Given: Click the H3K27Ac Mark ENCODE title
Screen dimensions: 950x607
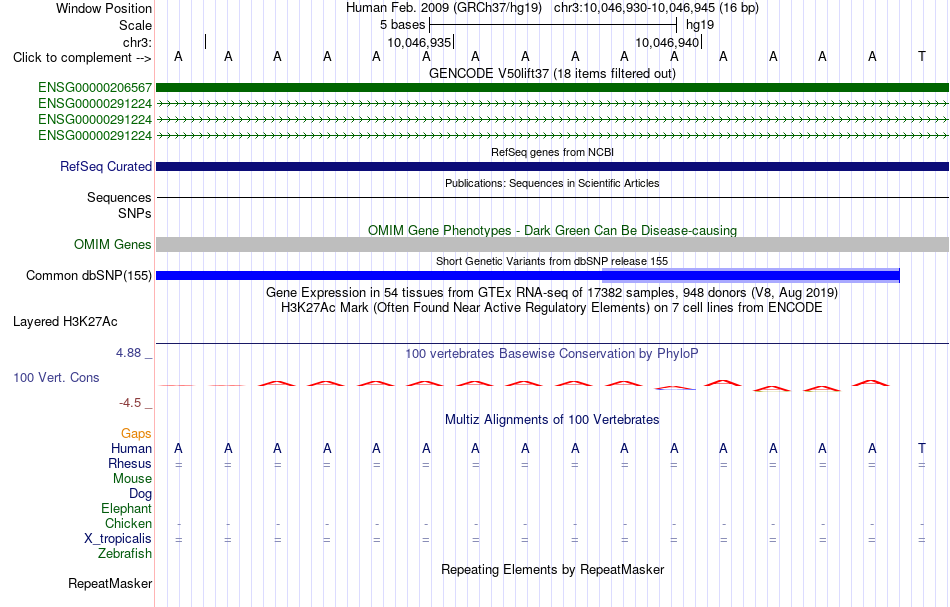Looking at the screenshot, I should (552, 308).
